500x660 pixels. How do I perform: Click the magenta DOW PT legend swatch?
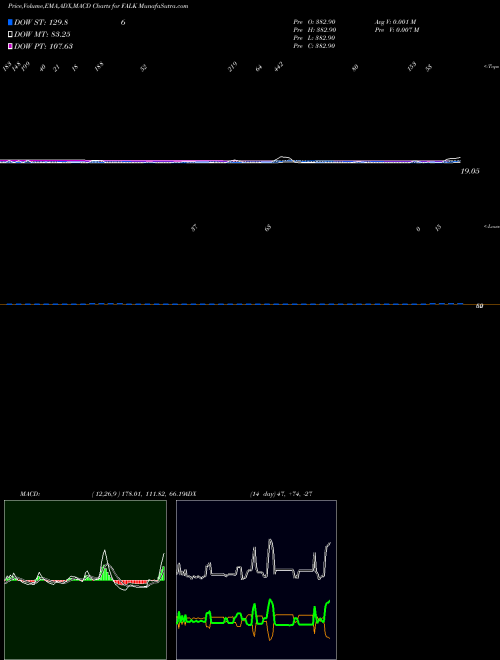(10, 46)
